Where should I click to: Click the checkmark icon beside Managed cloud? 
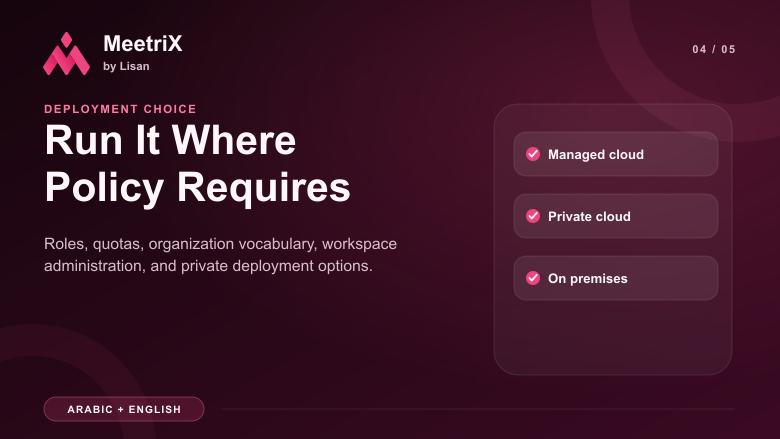click(533, 154)
